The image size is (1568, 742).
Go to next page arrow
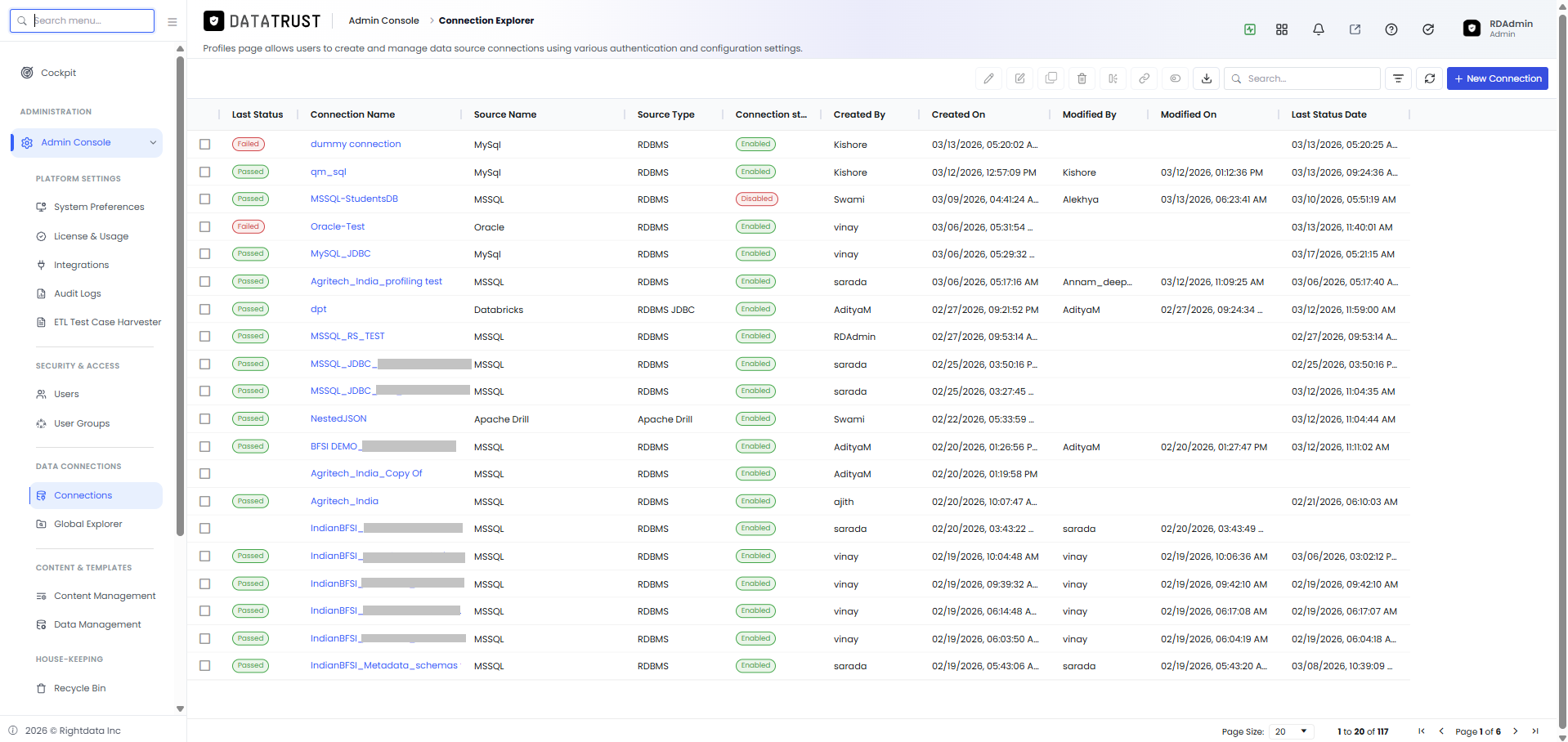[1516, 731]
